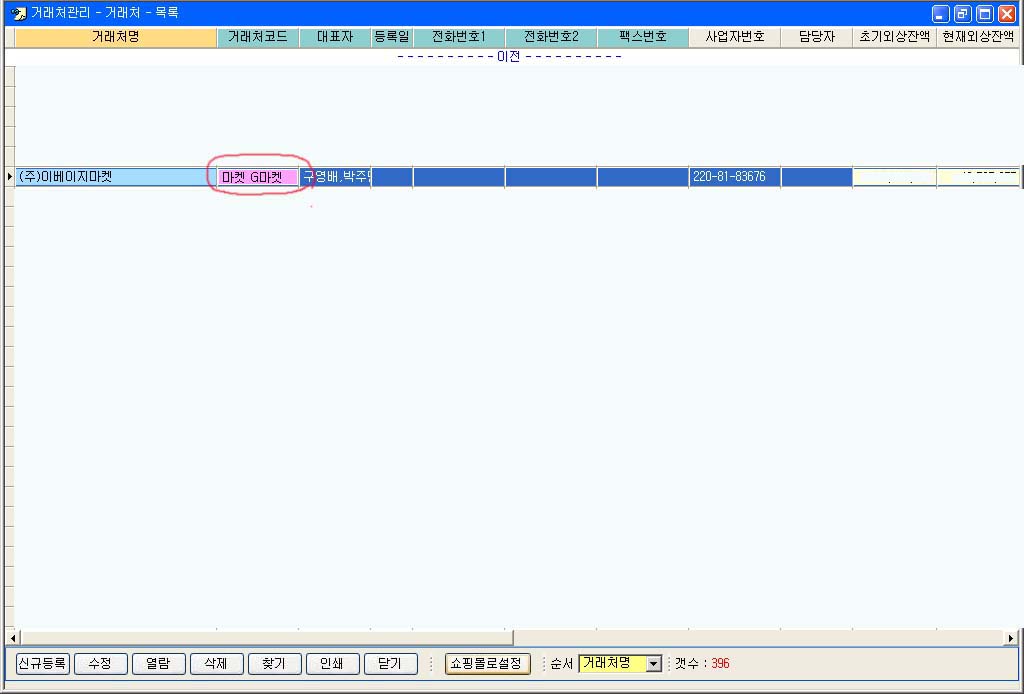Click the restore-down window icon
1024x694 pixels.
click(x=962, y=14)
